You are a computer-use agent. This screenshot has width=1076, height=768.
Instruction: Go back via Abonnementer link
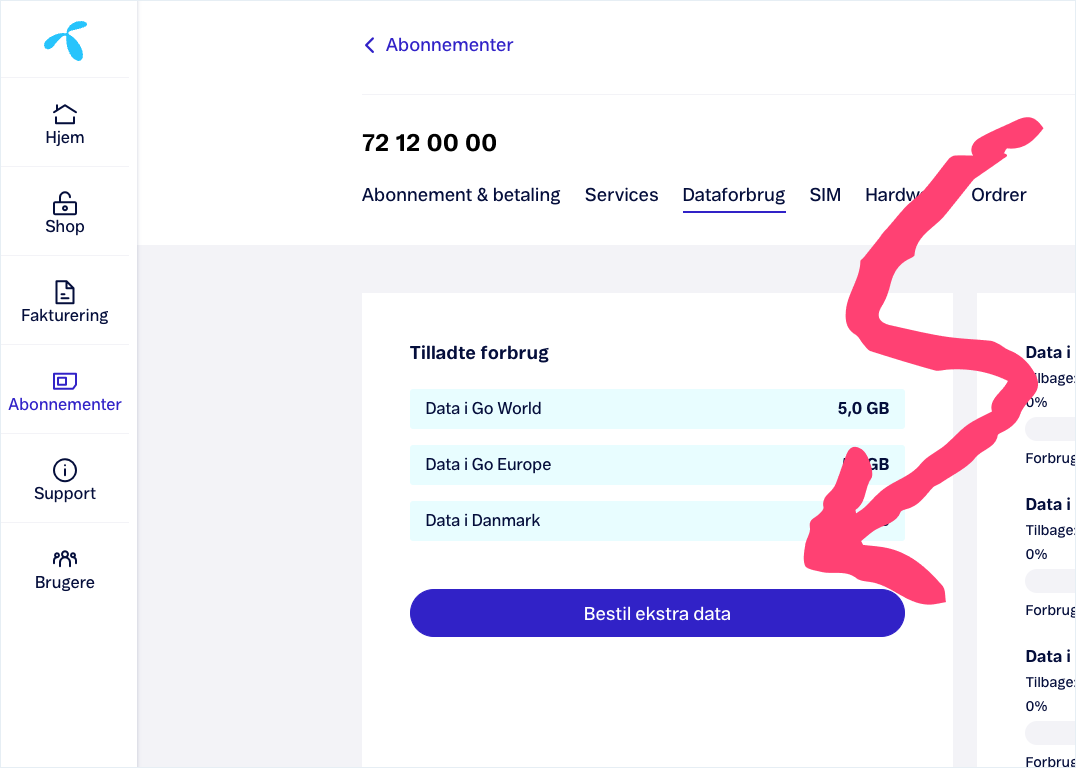(449, 45)
